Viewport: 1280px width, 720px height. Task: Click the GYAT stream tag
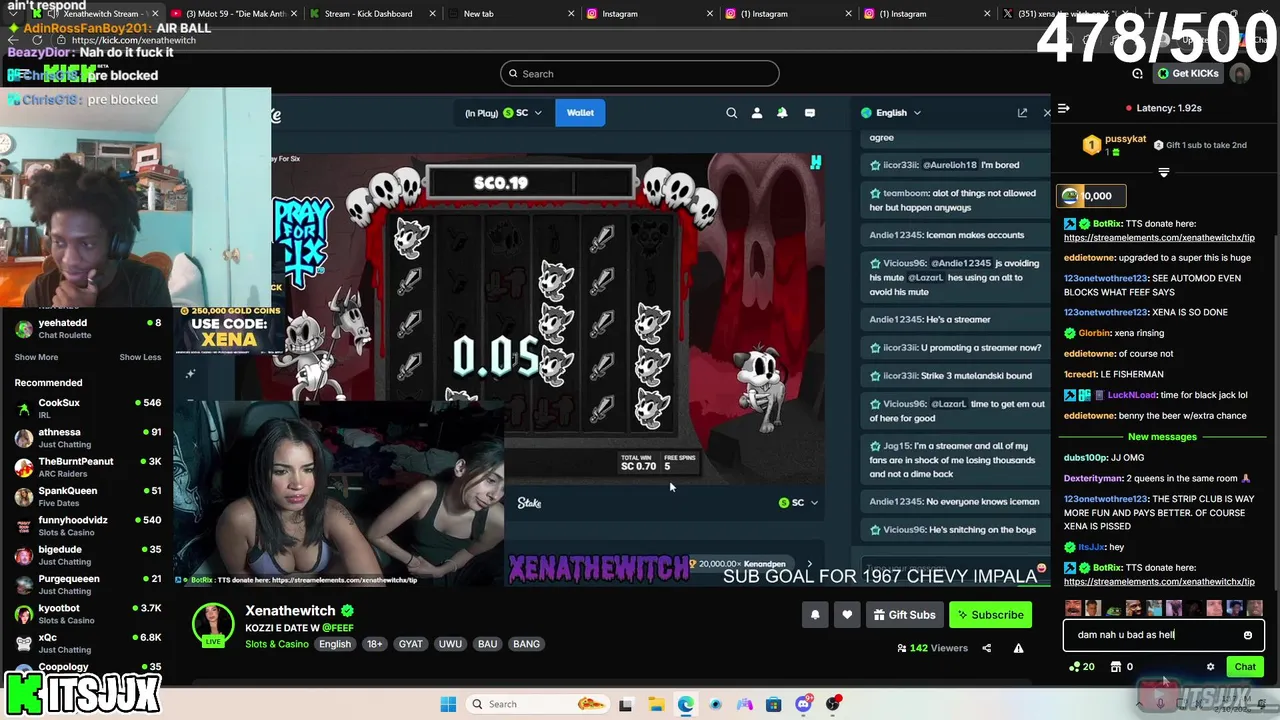coord(411,644)
